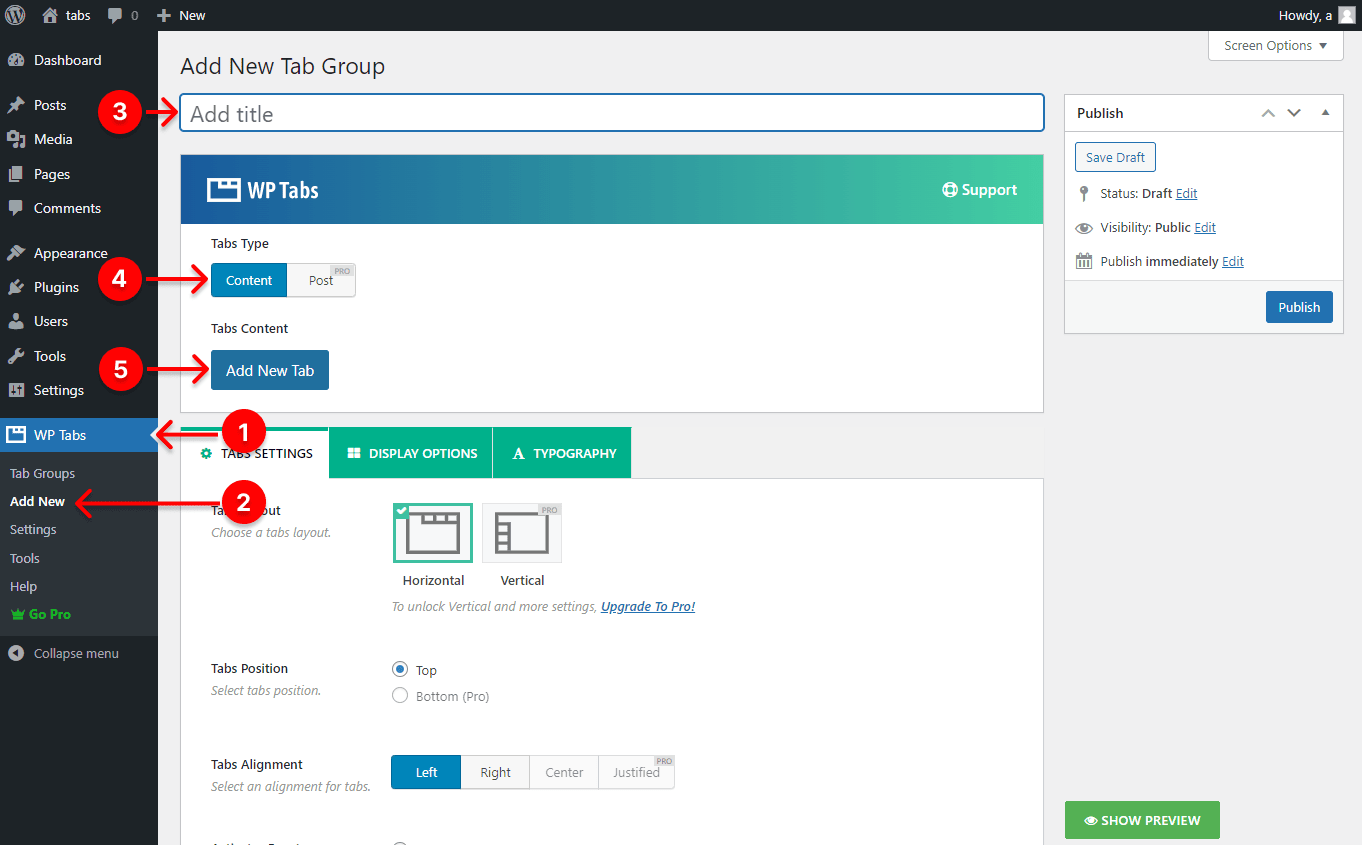Screen dimensions: 1362x845
Task: Click the calendar icon beside Publish immediately
Action: point(1084,261)
